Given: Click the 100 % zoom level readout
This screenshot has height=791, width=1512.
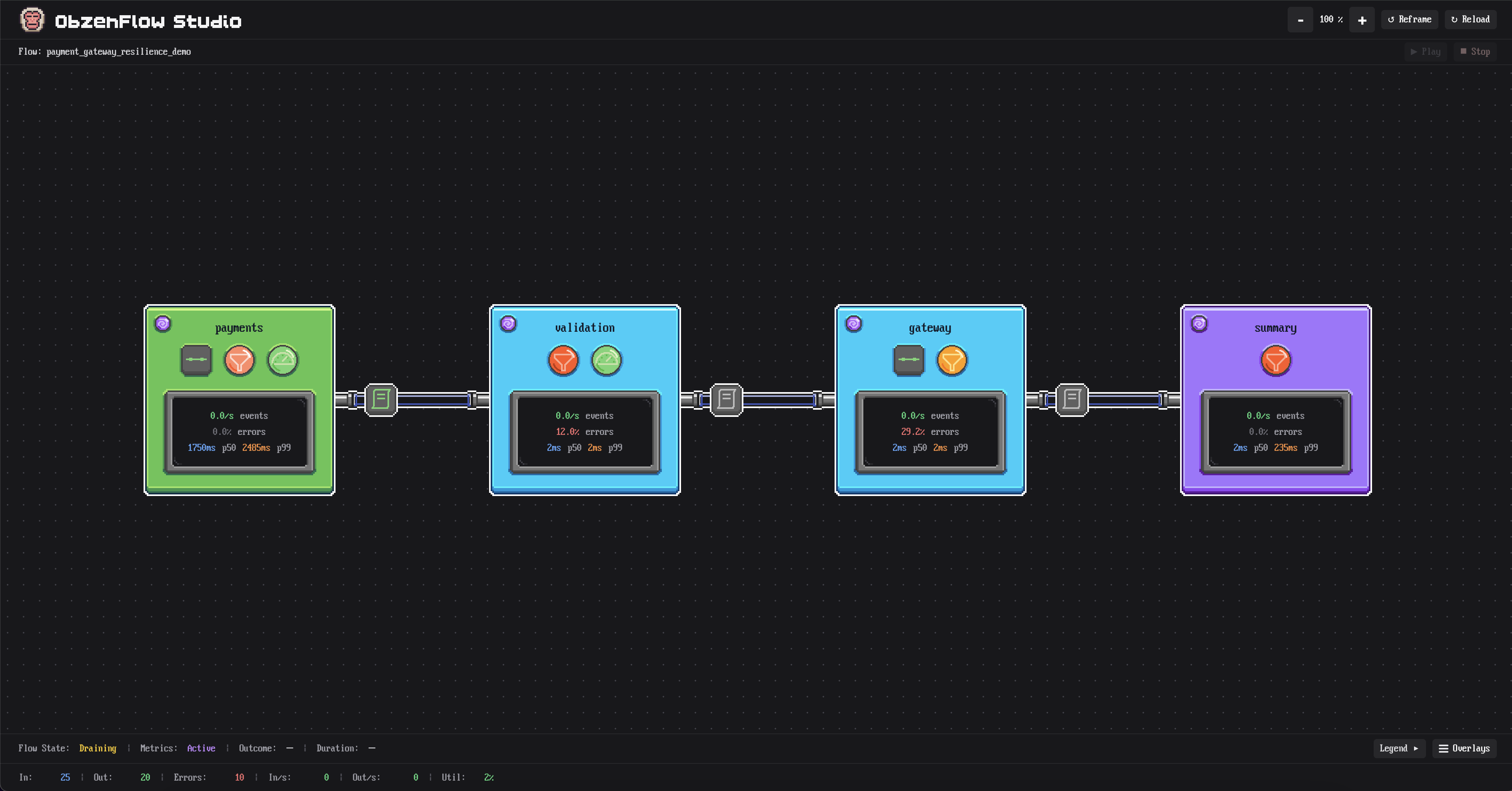Looking at the screenshot, I should tap(1330, 19).
